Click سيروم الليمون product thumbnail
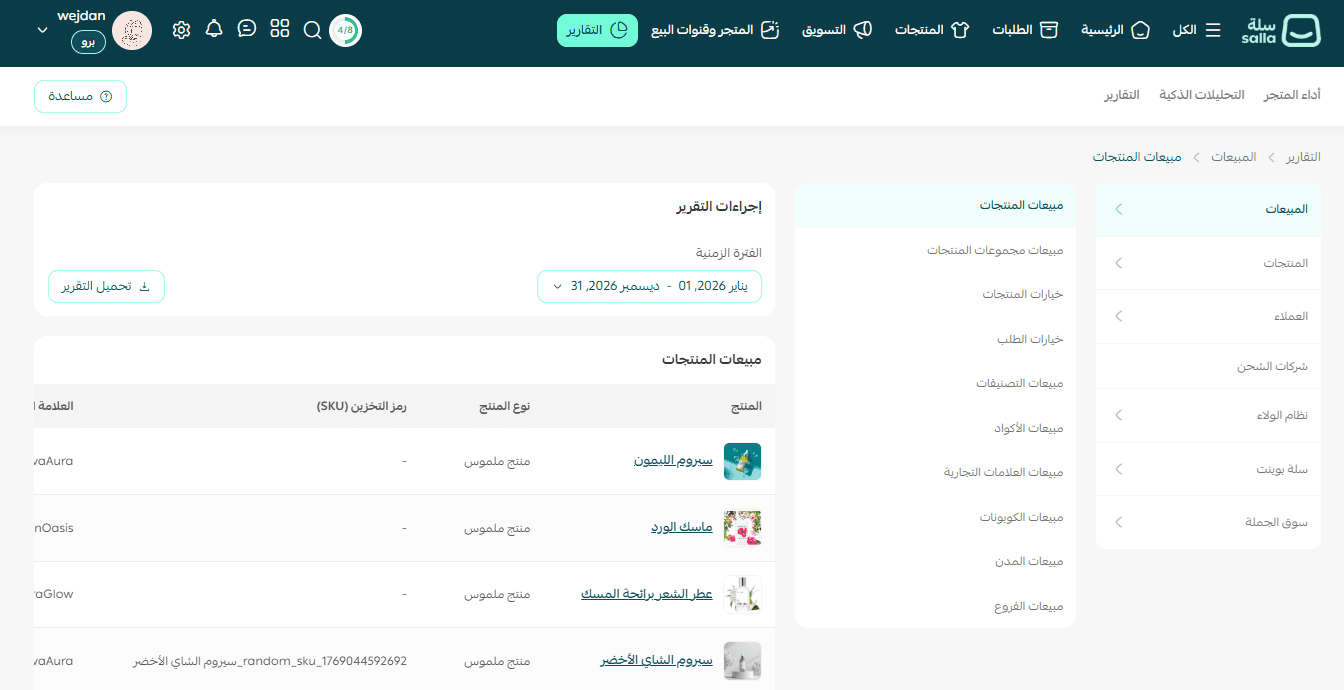Image resolution: width=1344 pixels, height=690 pixels. pyautogui.click(x=743, y=461)
